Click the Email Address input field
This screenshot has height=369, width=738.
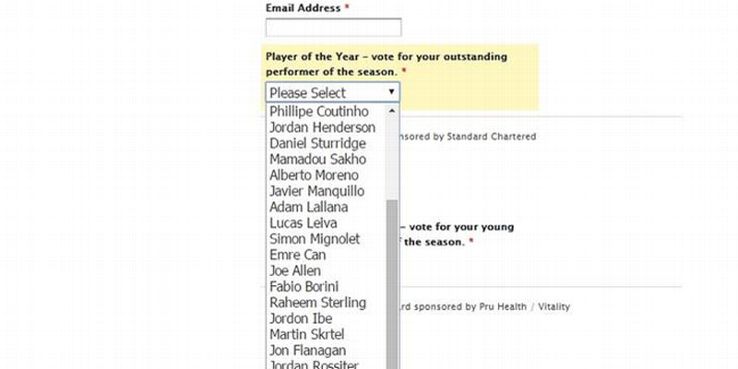tap(333, 27)
